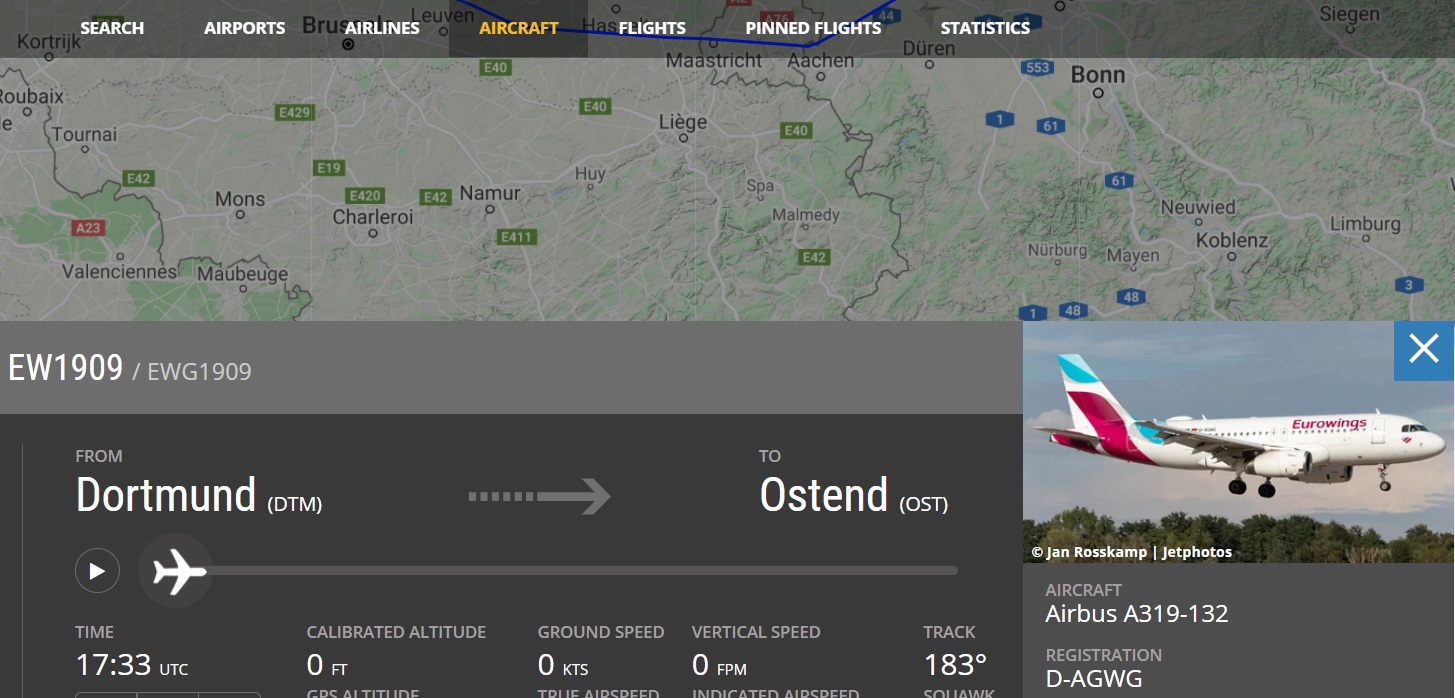
Task: Click the red A23 road shield
Action: (x=88, y=228)
